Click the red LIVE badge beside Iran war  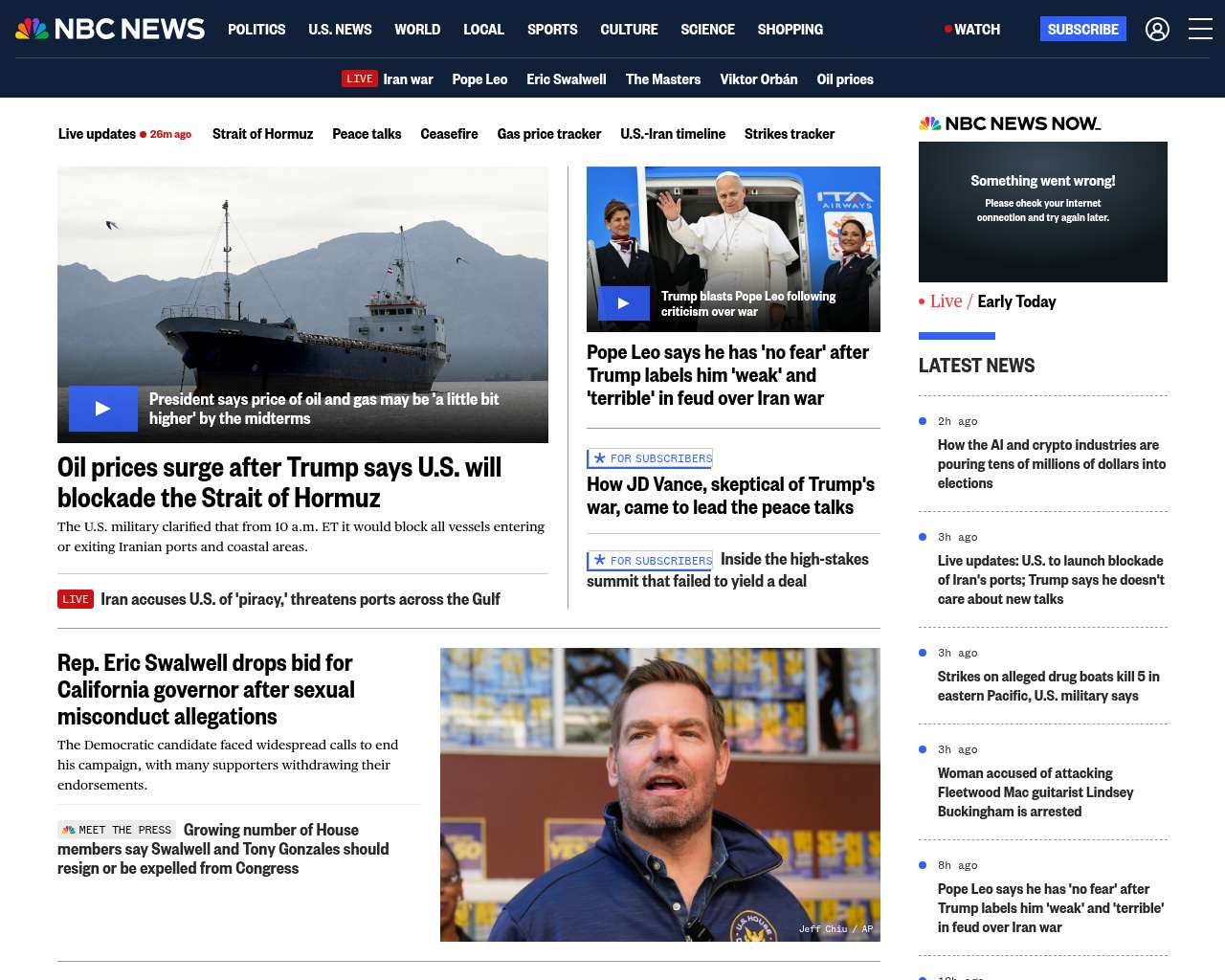pyautogui.click(x=360, y=79)
